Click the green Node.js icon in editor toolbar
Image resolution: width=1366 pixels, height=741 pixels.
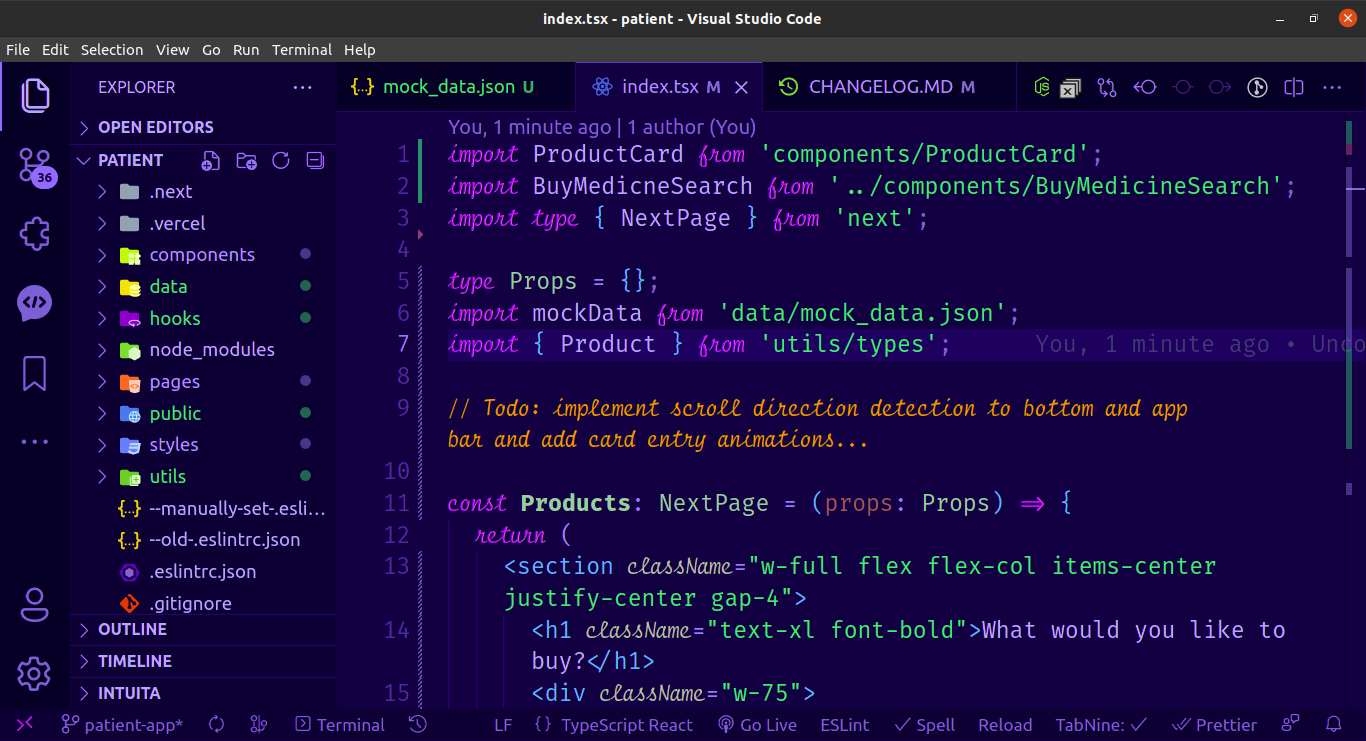(x=1041, y=87)
